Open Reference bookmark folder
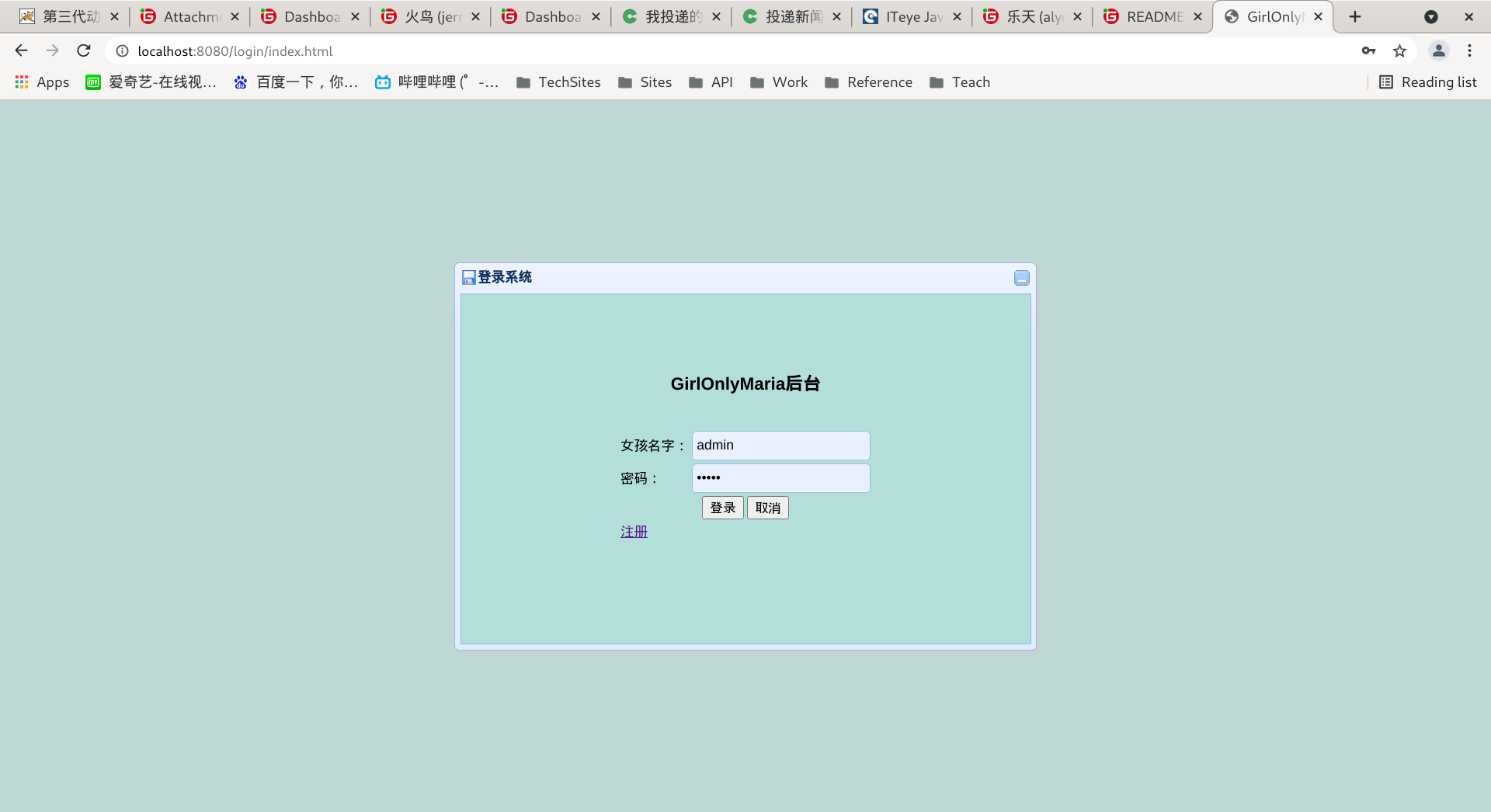 pyautogui.click(x=868, y=82)
